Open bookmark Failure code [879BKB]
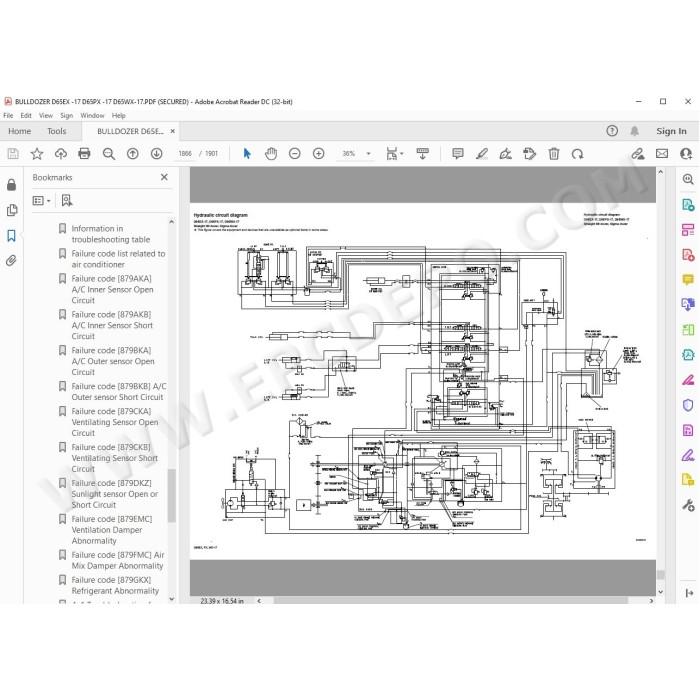The image size is (700, 700). click(x=119, y=392)
